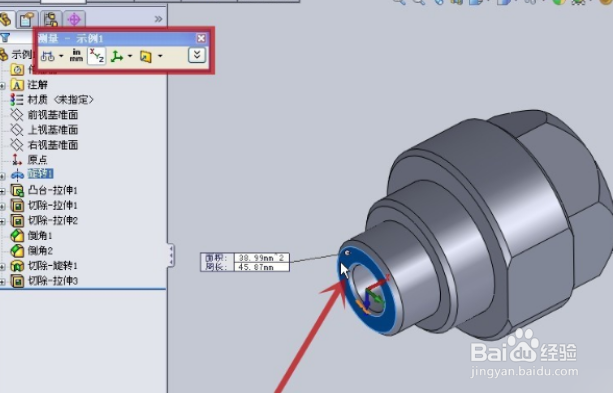This screenshot has width=613, height=393.
Task: Expand the 注解 node
Action: point(2,86)
